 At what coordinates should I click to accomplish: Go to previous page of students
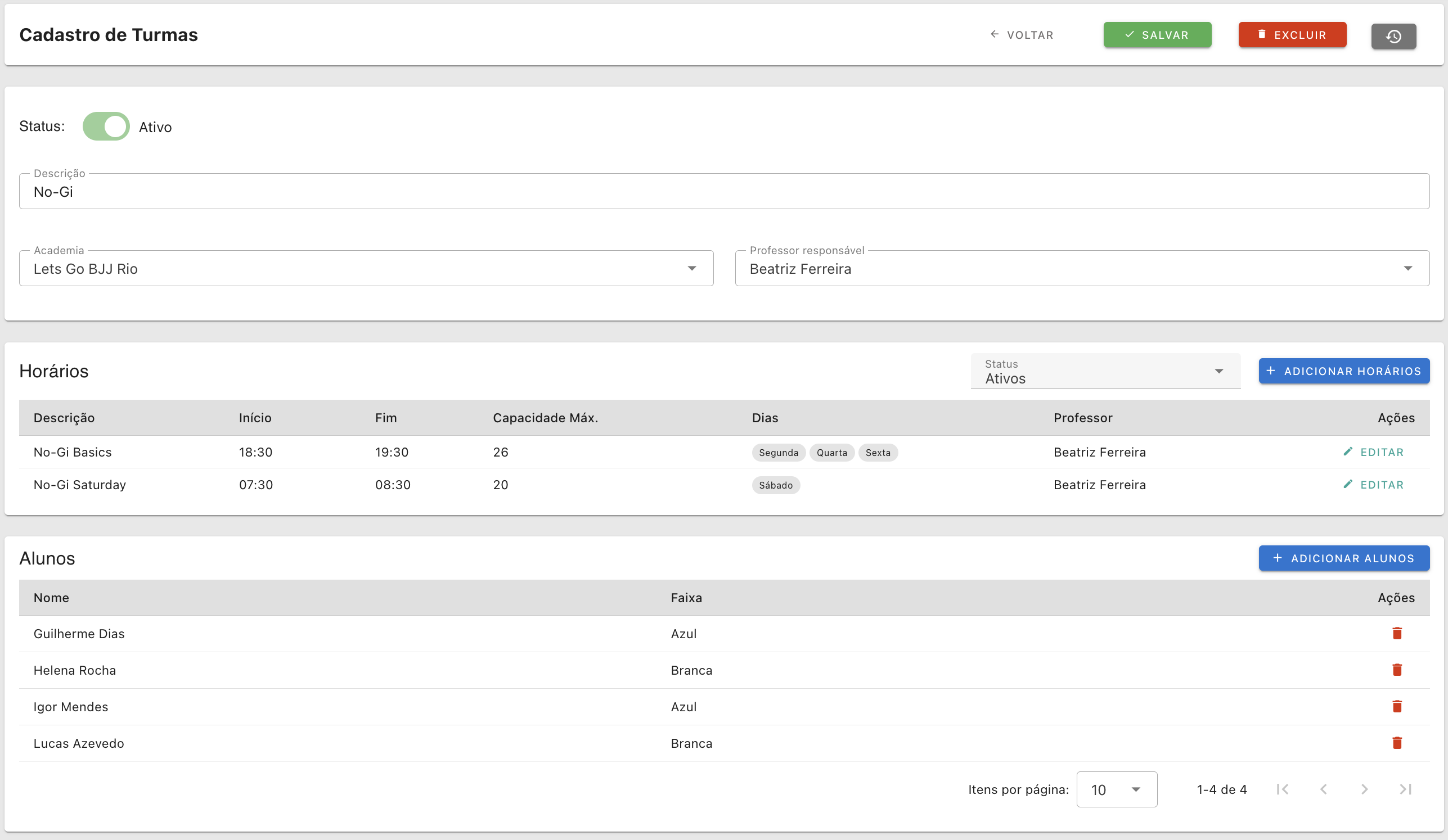tap(1323, 789)
